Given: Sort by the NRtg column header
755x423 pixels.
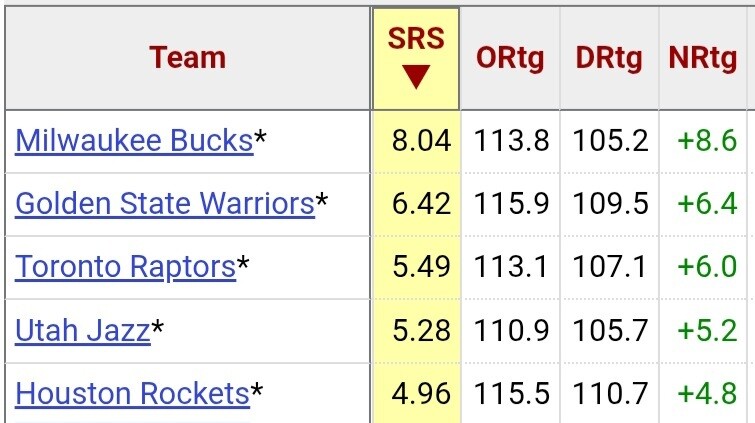Looking at the screenshot, I should point(702,58).
